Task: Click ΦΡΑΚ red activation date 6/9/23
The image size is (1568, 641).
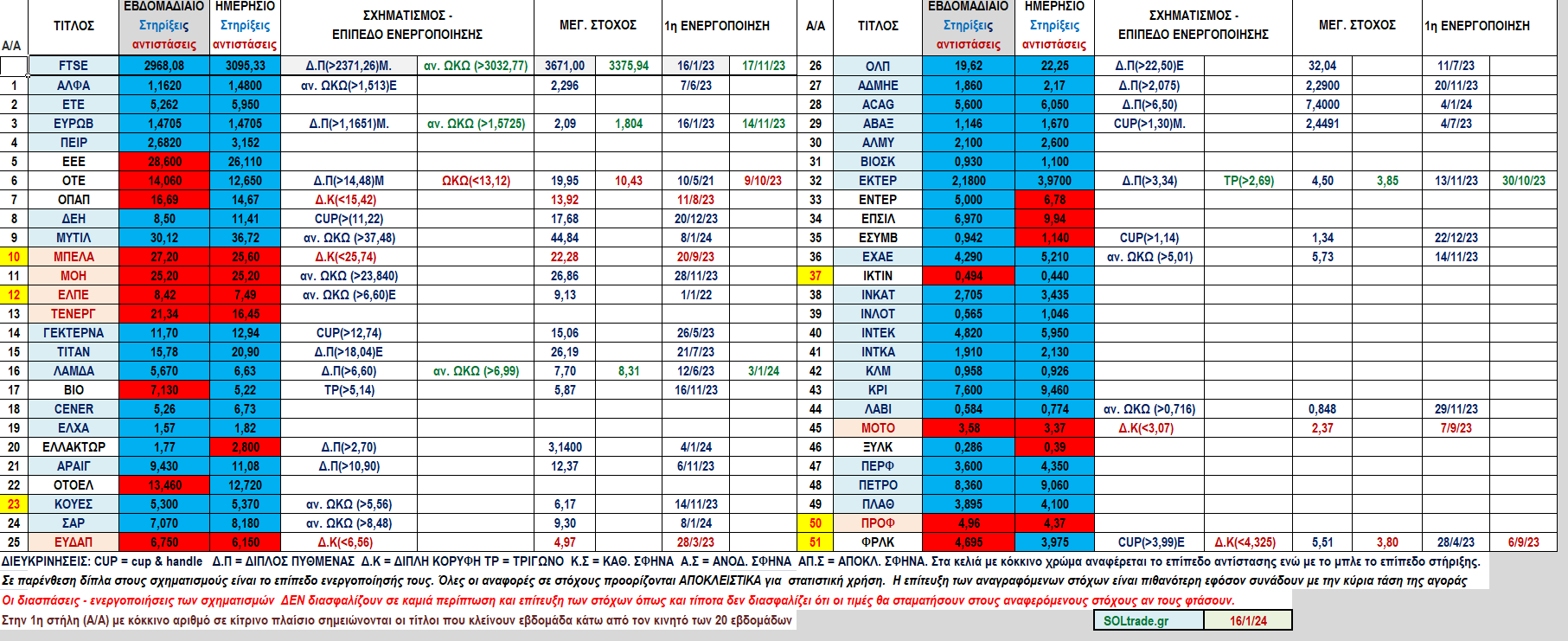Action: point(1524,542)
